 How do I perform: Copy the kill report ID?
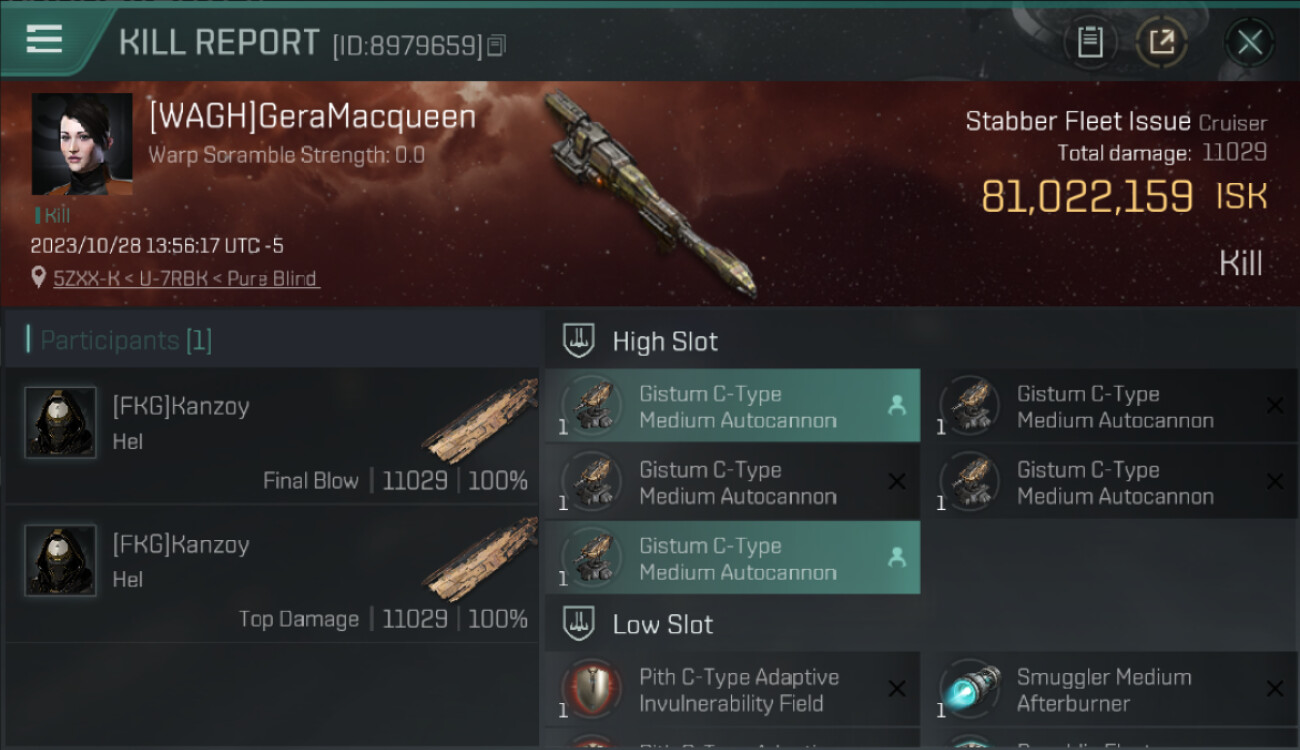497,46
